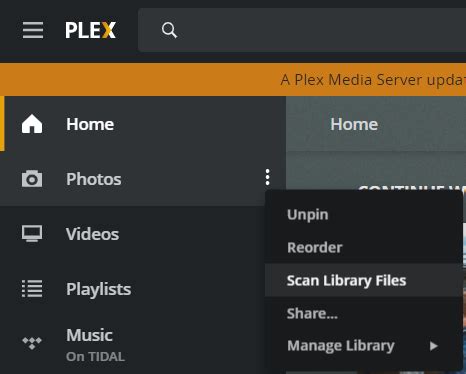This screenshot has width=466, height=374.
Task: Click the TIDAL music icon
Action: pyautogui.click(x=32, y=343)
